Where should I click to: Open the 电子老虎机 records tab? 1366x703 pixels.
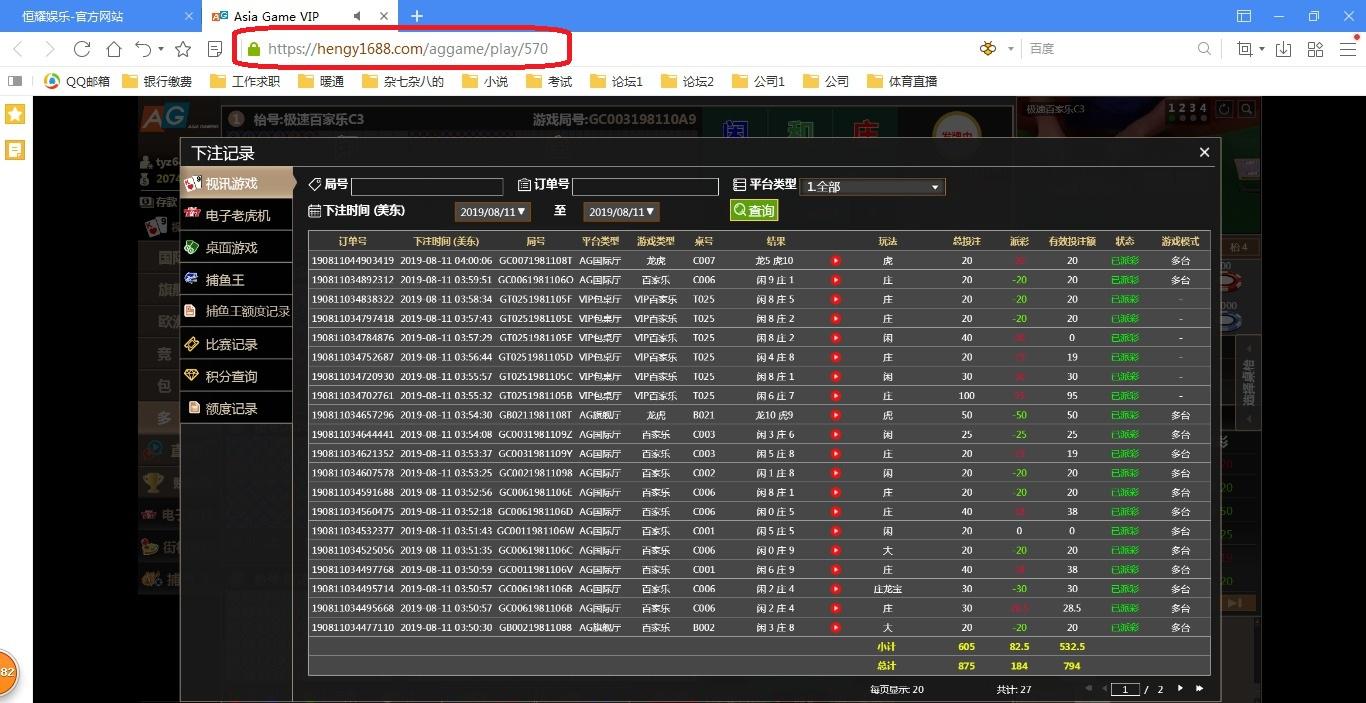236,215
